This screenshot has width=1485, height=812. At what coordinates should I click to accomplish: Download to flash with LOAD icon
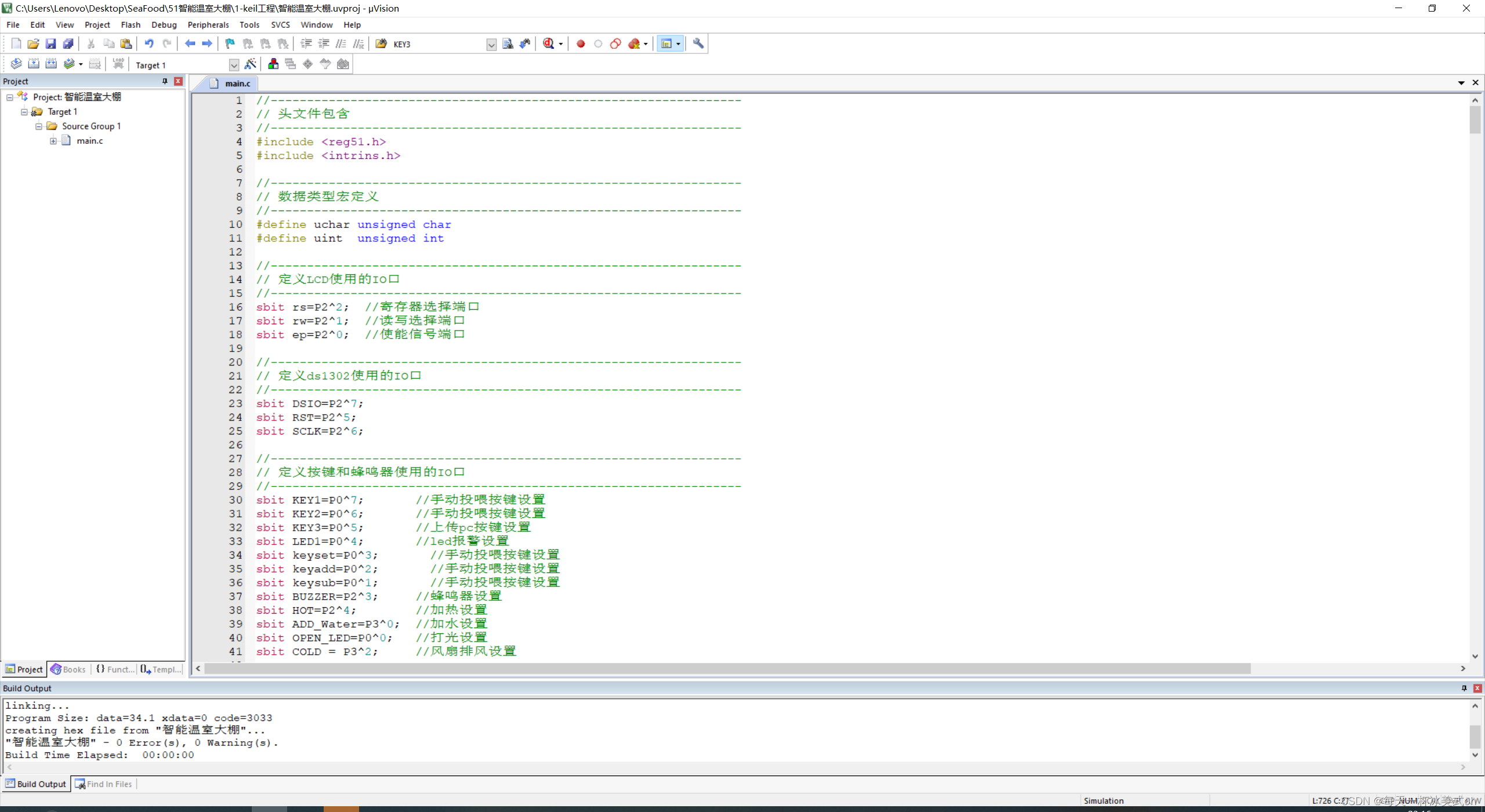(118, 64)
